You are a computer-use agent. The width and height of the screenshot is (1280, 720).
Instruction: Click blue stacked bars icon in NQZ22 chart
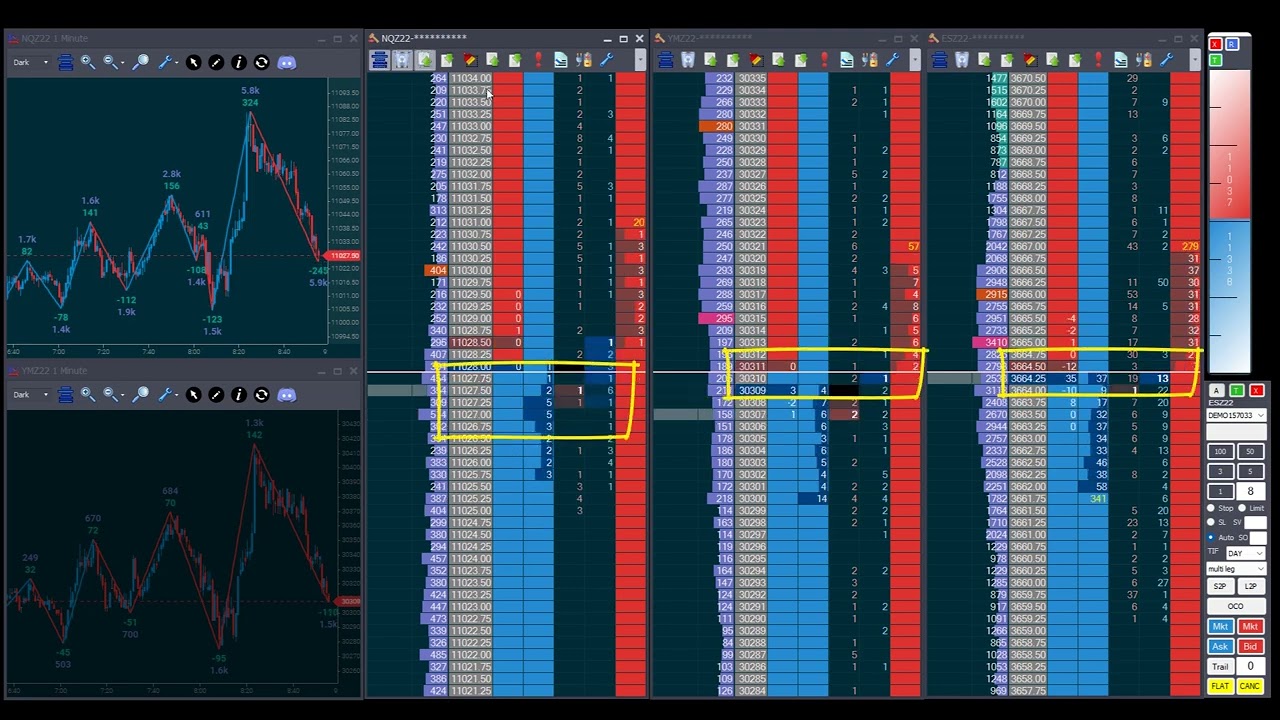65,62
